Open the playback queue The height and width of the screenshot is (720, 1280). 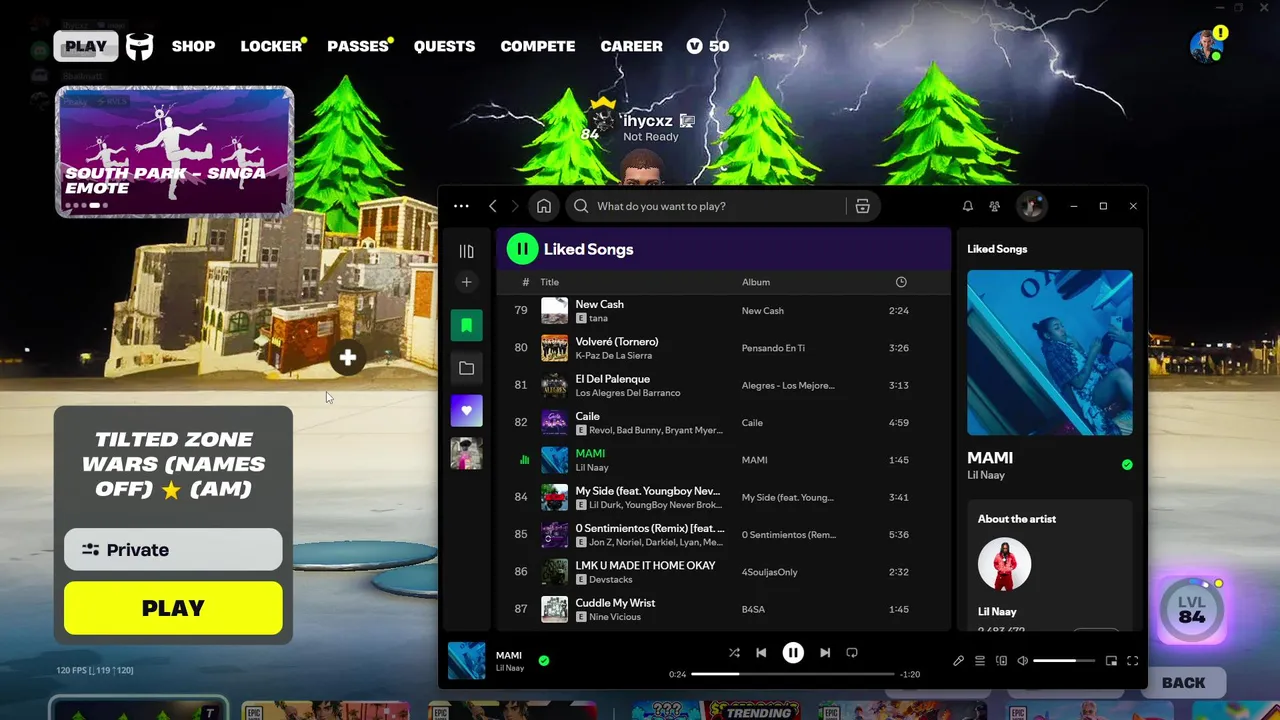coord(980,661)
